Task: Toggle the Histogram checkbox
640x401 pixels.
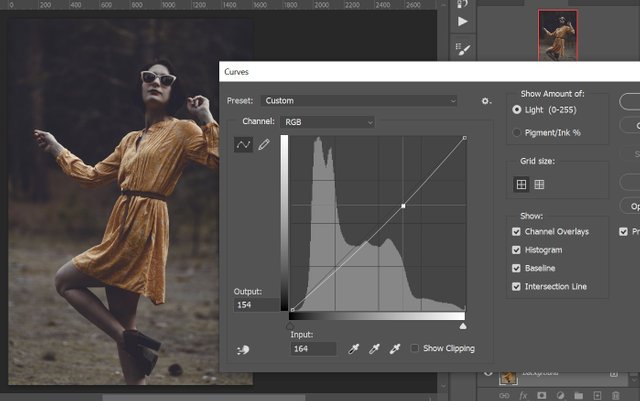Action: [x=516, y=250]
